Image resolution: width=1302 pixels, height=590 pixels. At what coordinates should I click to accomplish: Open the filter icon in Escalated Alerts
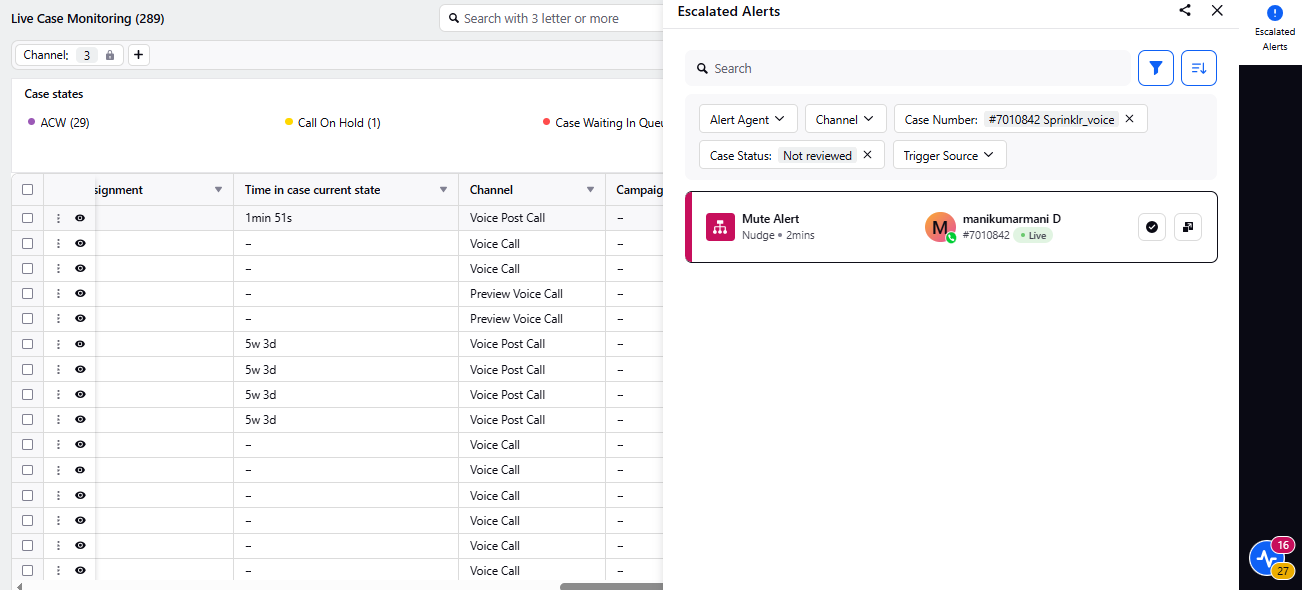click(1156, 68)
